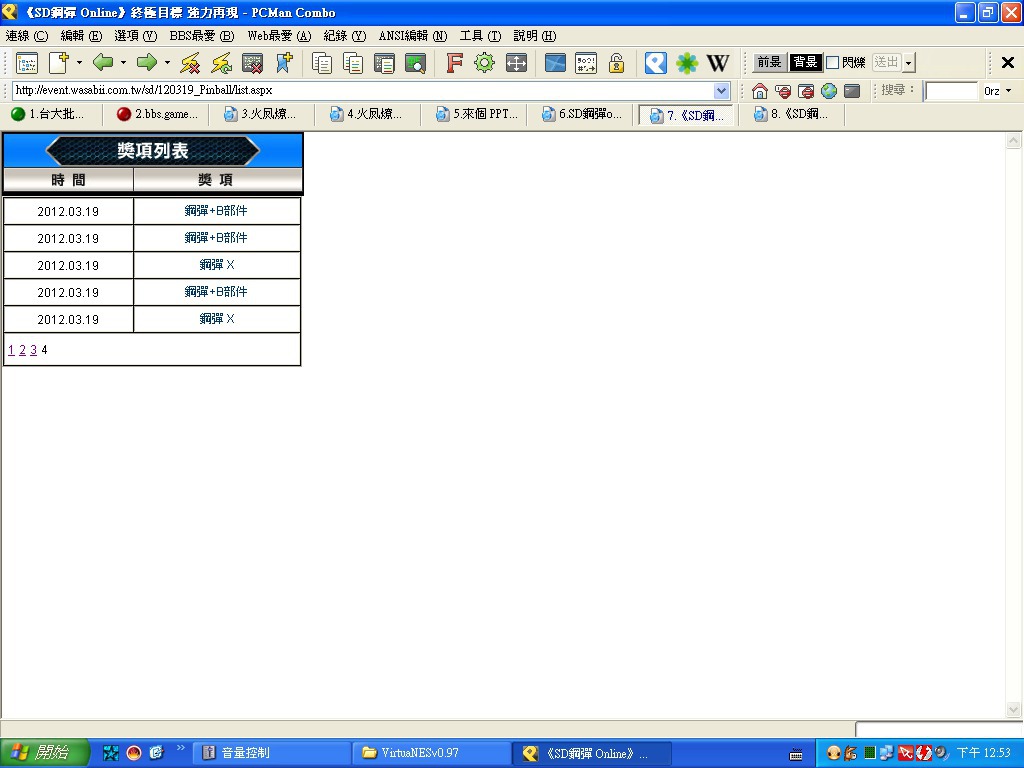Open the Orz search engine dropdown
This screenshot has width=1024, height=768.
click(x=1008, y=91)
